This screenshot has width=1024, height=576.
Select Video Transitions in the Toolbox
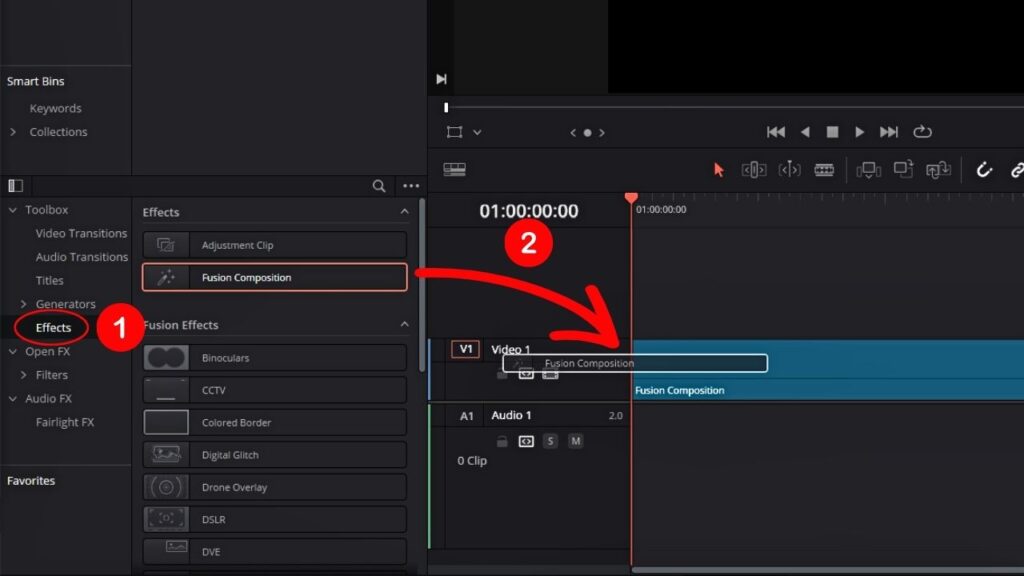pyautogui.click(x=80, y=233)
